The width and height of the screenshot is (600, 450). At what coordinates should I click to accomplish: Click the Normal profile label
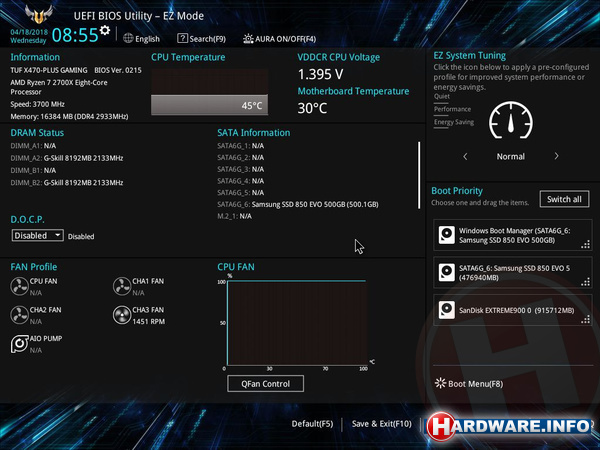pos(510,157)
